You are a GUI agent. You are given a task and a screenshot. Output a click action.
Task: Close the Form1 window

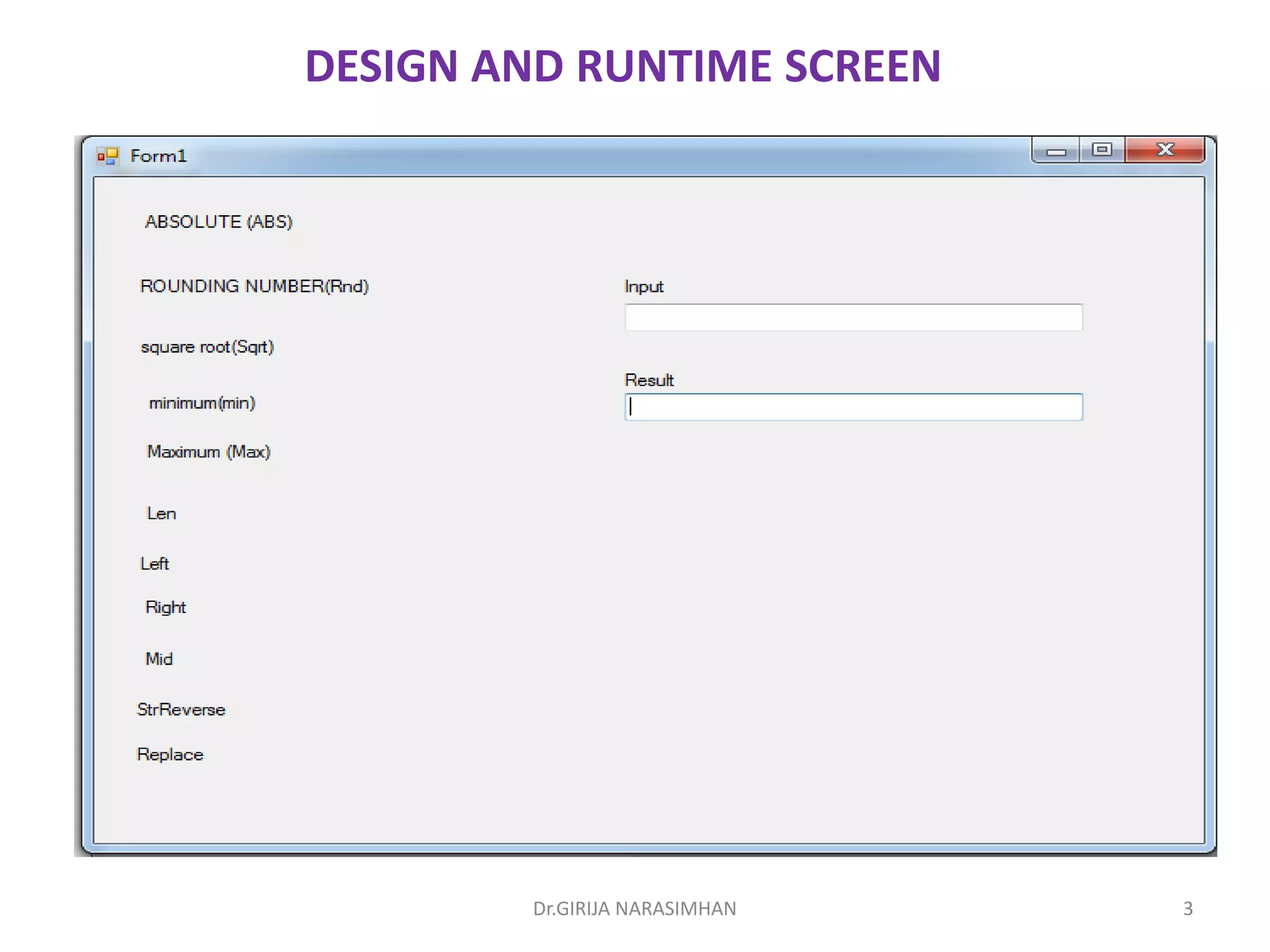[x=1165, y=150]
